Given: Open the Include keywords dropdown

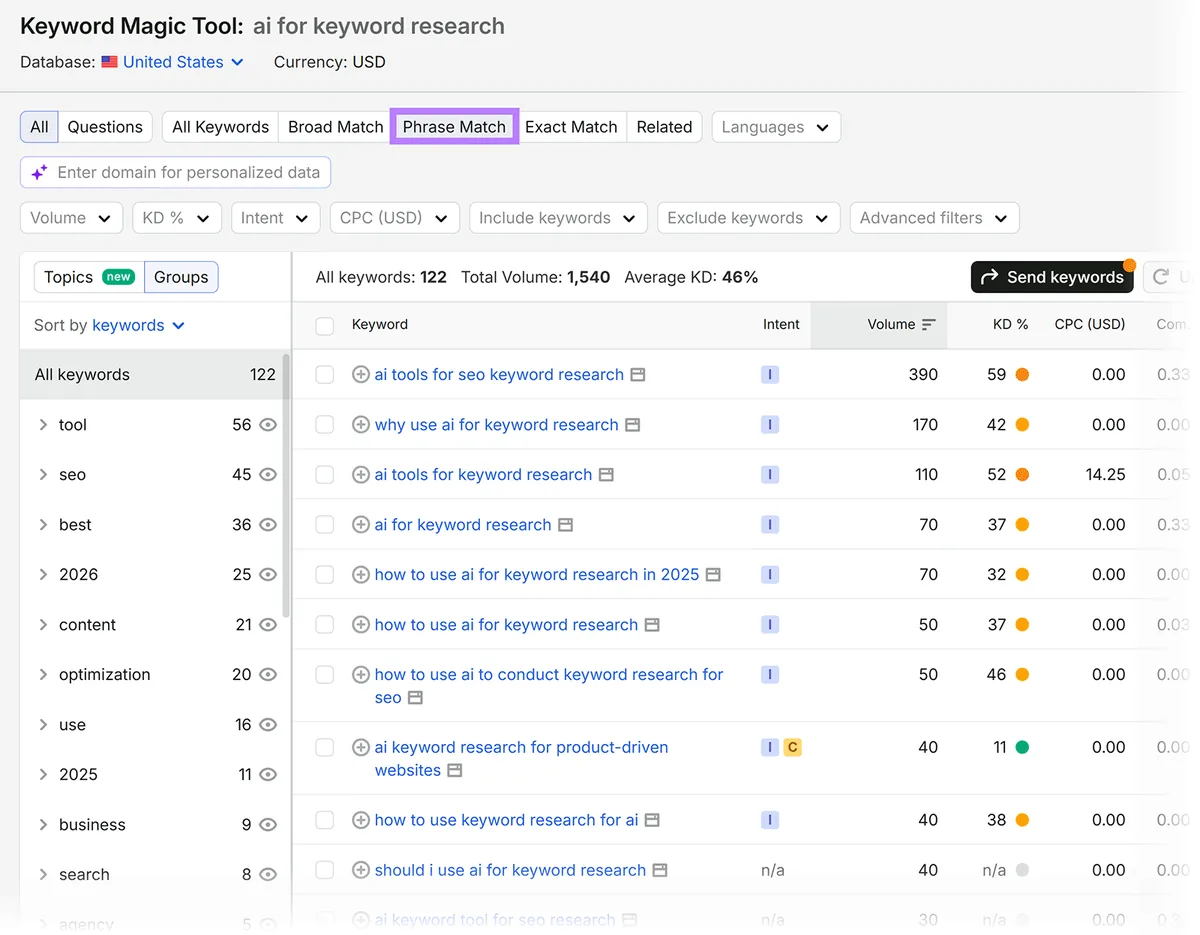Looking at the screenshot, I should 558,218.
